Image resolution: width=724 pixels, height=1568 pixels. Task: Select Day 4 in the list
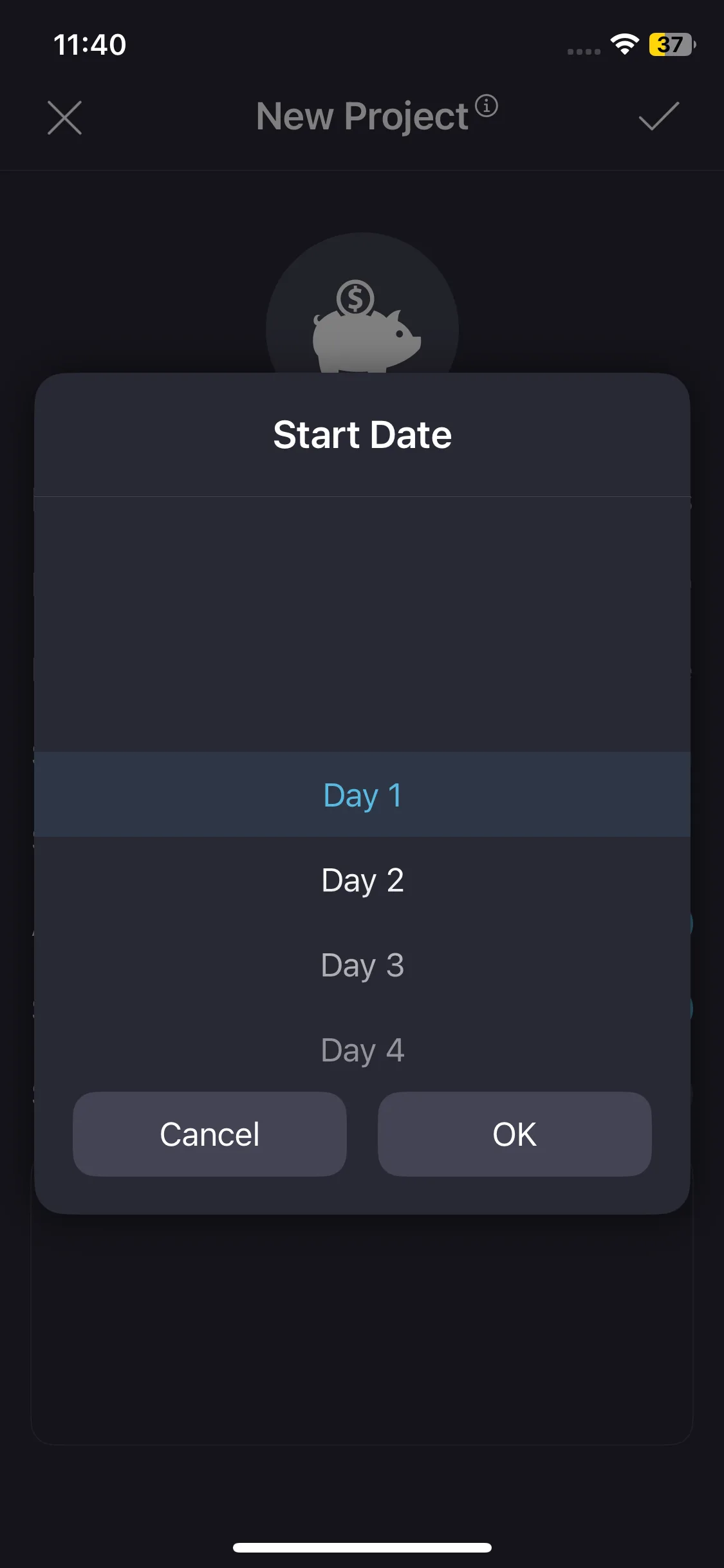(x=362, y=1050)
